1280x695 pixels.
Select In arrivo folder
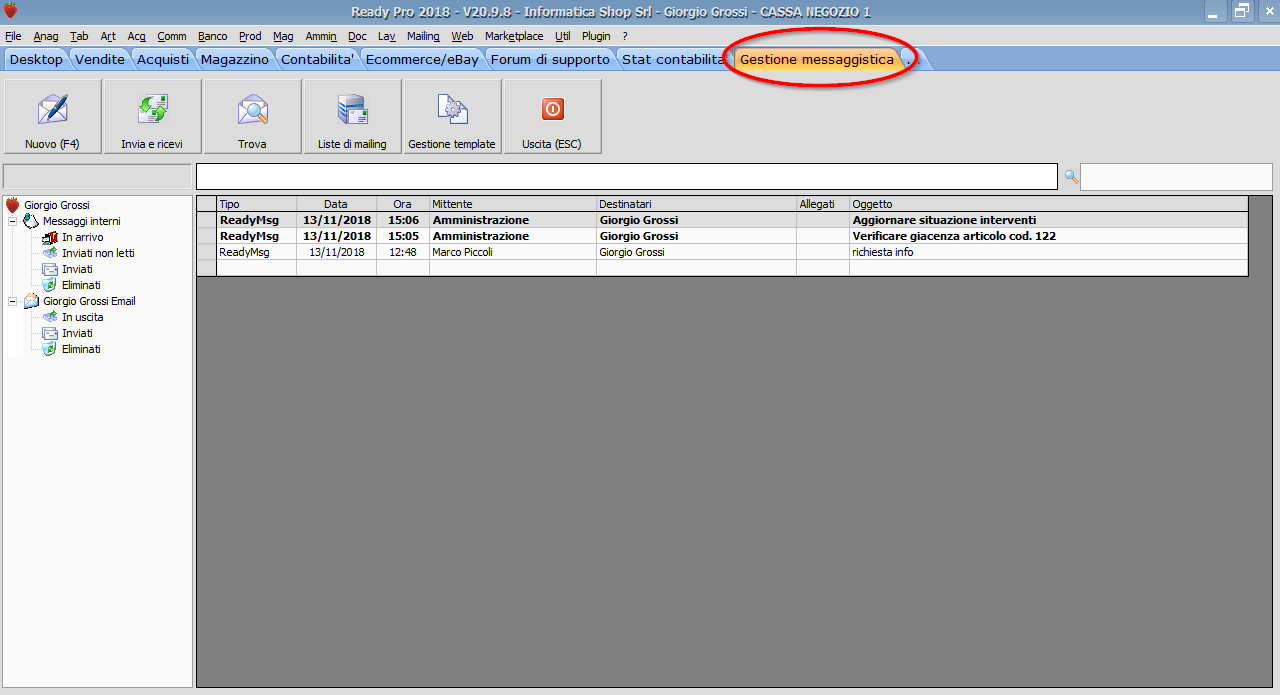tap(82, 237)
